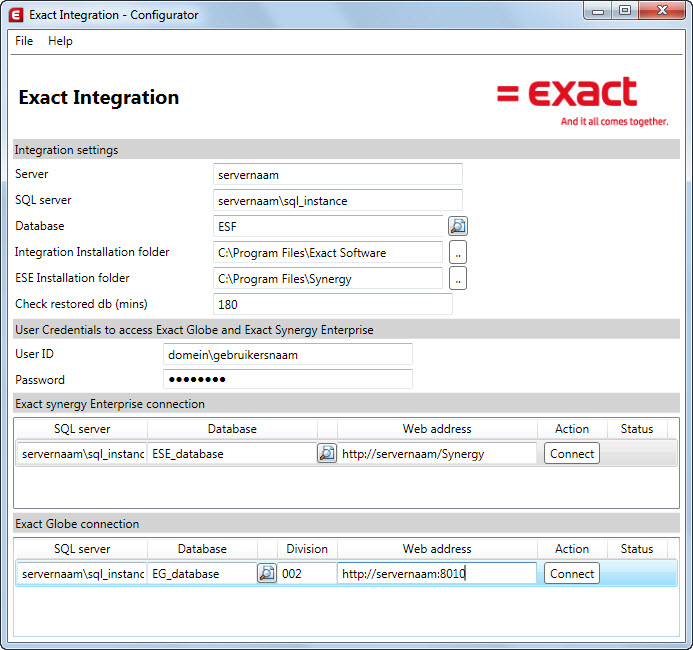Focus the SQL server settings field

click(338, 200)
